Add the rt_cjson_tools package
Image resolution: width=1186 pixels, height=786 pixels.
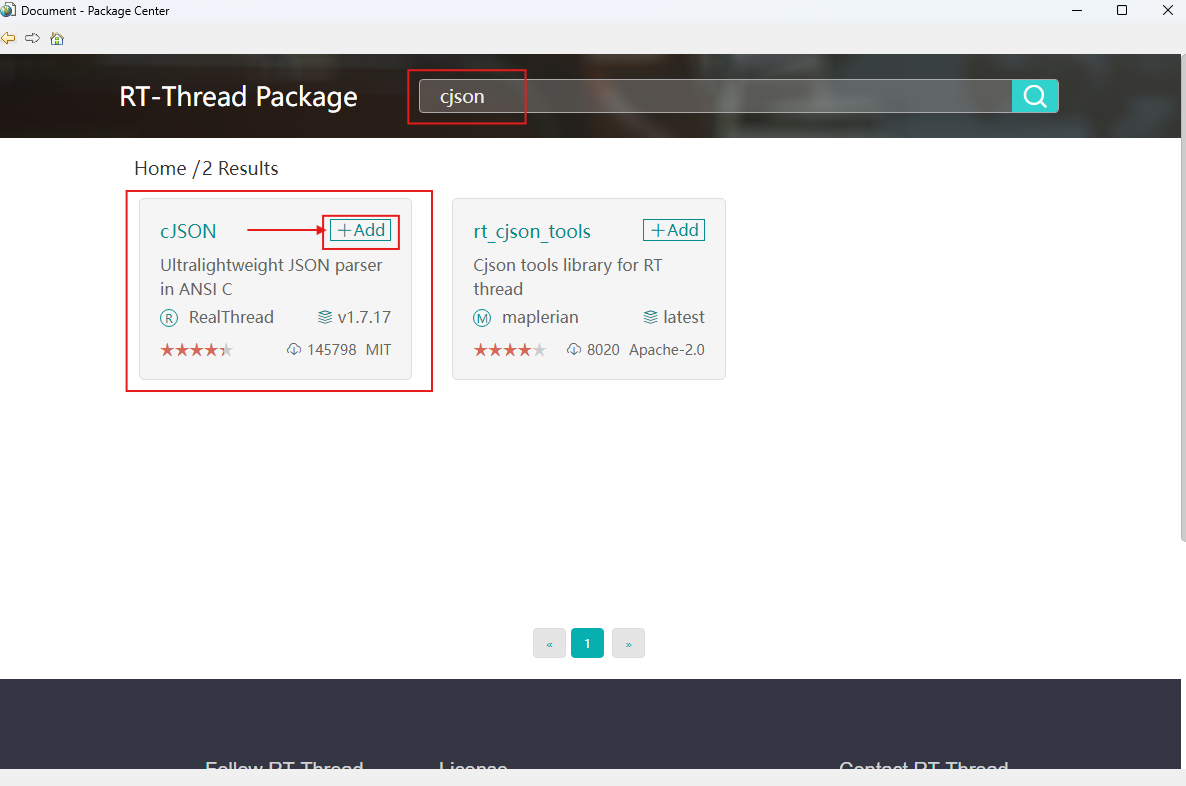(x=674, y=230)
